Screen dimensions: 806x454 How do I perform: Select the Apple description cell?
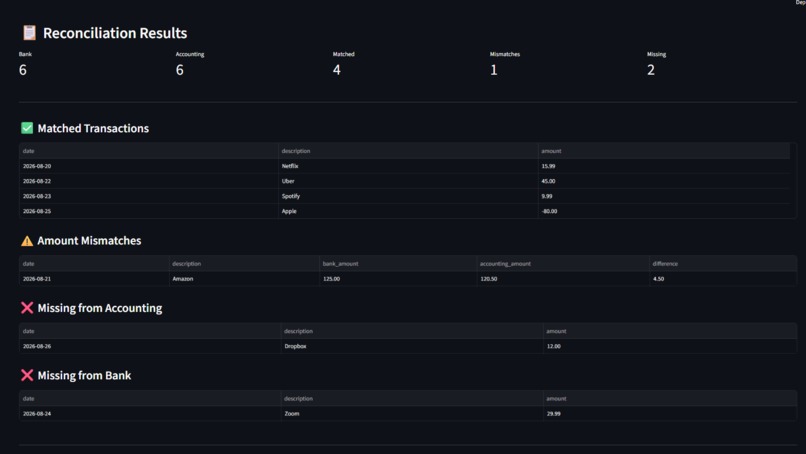coord(408,211)
